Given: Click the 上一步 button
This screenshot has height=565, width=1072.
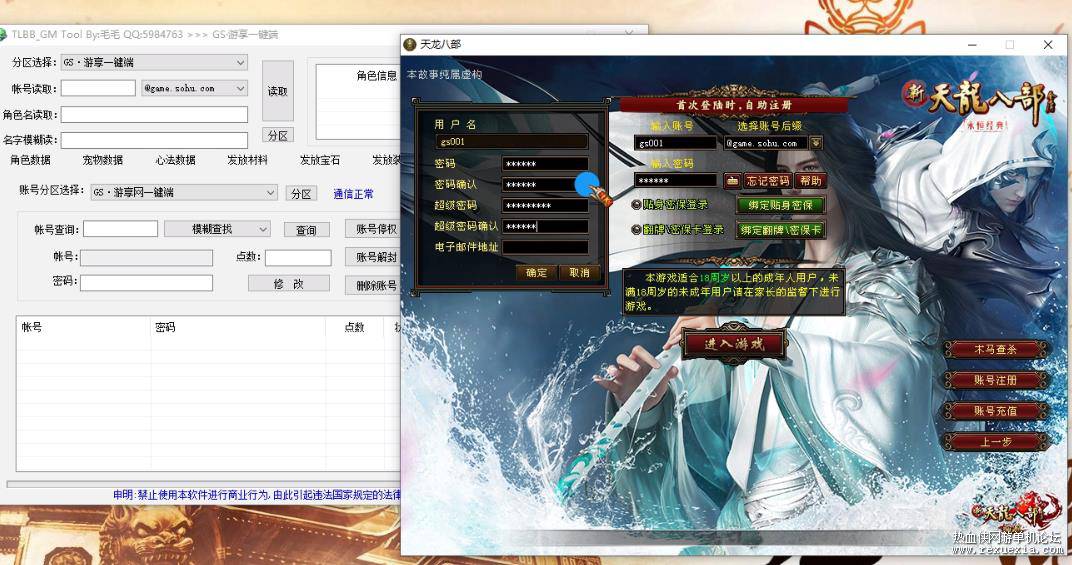Looking at the screenshot, I should 995,442.
